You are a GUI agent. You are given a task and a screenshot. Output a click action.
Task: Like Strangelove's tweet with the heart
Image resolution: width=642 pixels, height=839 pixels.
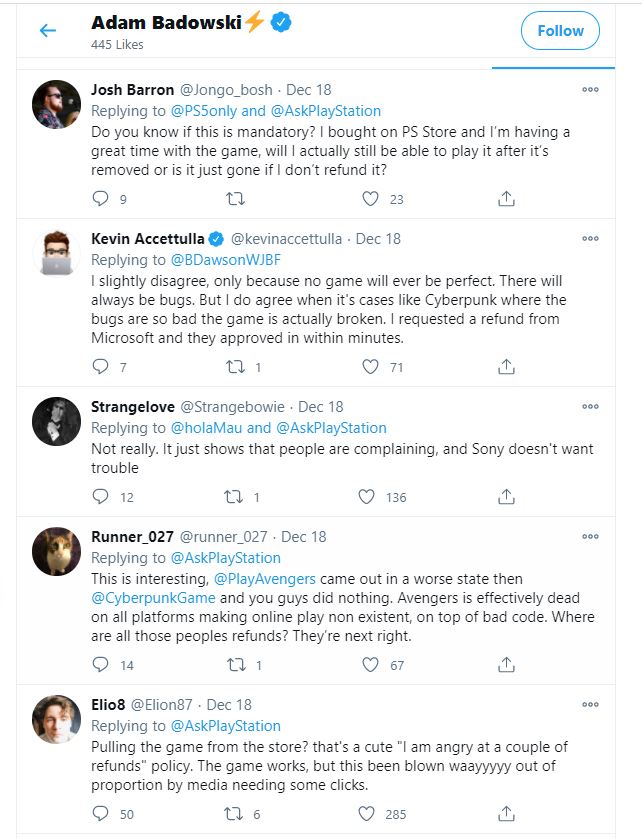coord(367,496)
